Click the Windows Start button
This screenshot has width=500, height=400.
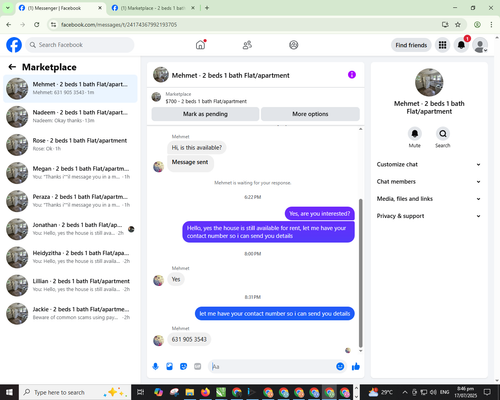coord(9,392)
